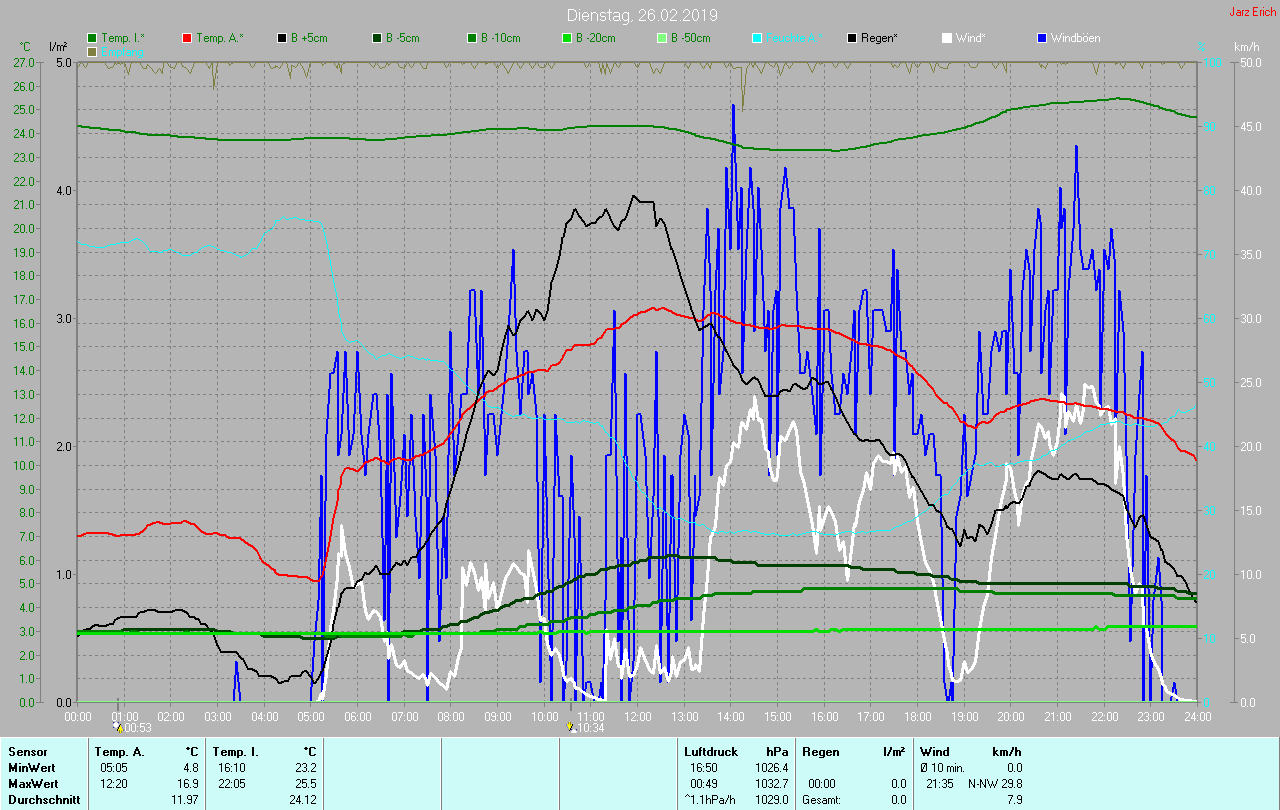Click the Luftdruck maximum value '1032.7'
The width and height of the screenshot is (1280, 810).
click(x=771, y=783)
